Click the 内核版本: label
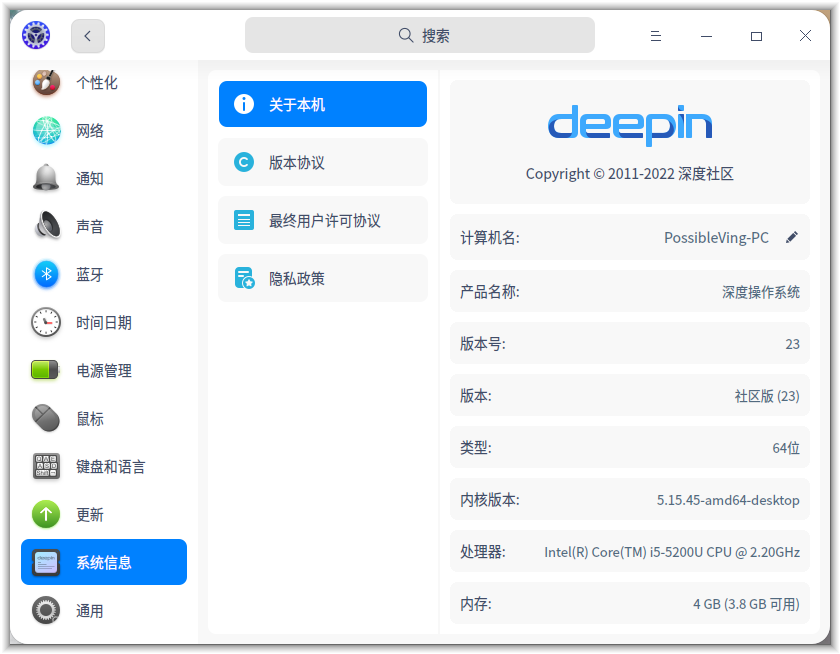The height and width of the screenshot is (654, 840). (490, 500)
